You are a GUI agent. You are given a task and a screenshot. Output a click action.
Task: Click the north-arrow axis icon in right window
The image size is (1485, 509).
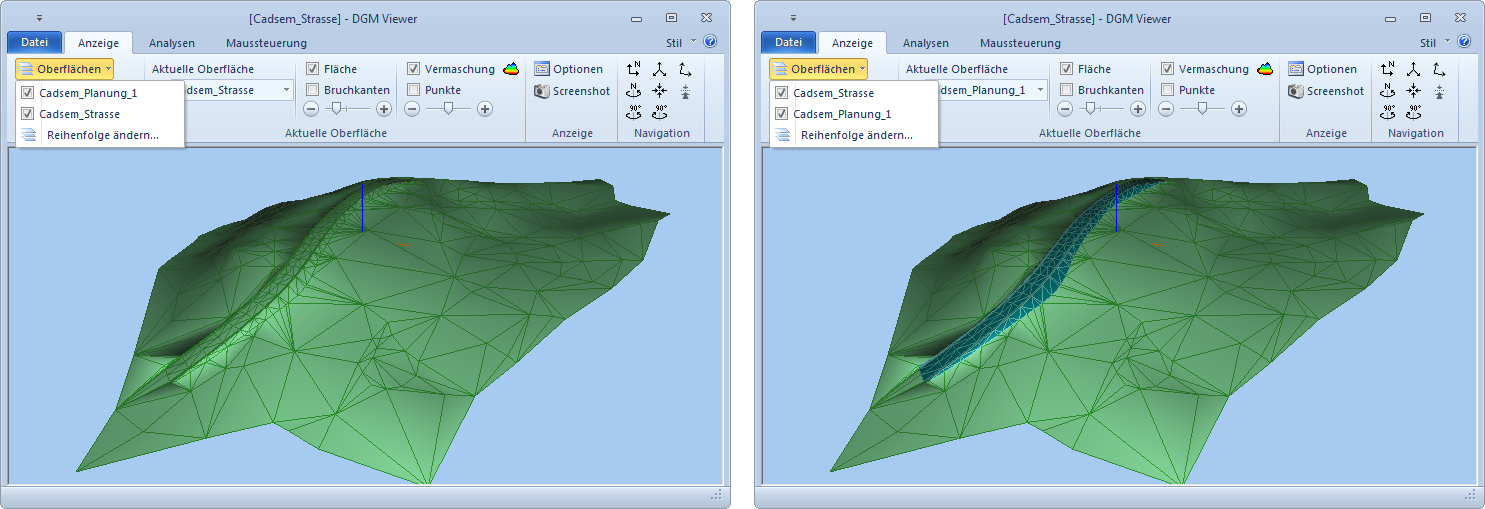[x=1387, y=69]
